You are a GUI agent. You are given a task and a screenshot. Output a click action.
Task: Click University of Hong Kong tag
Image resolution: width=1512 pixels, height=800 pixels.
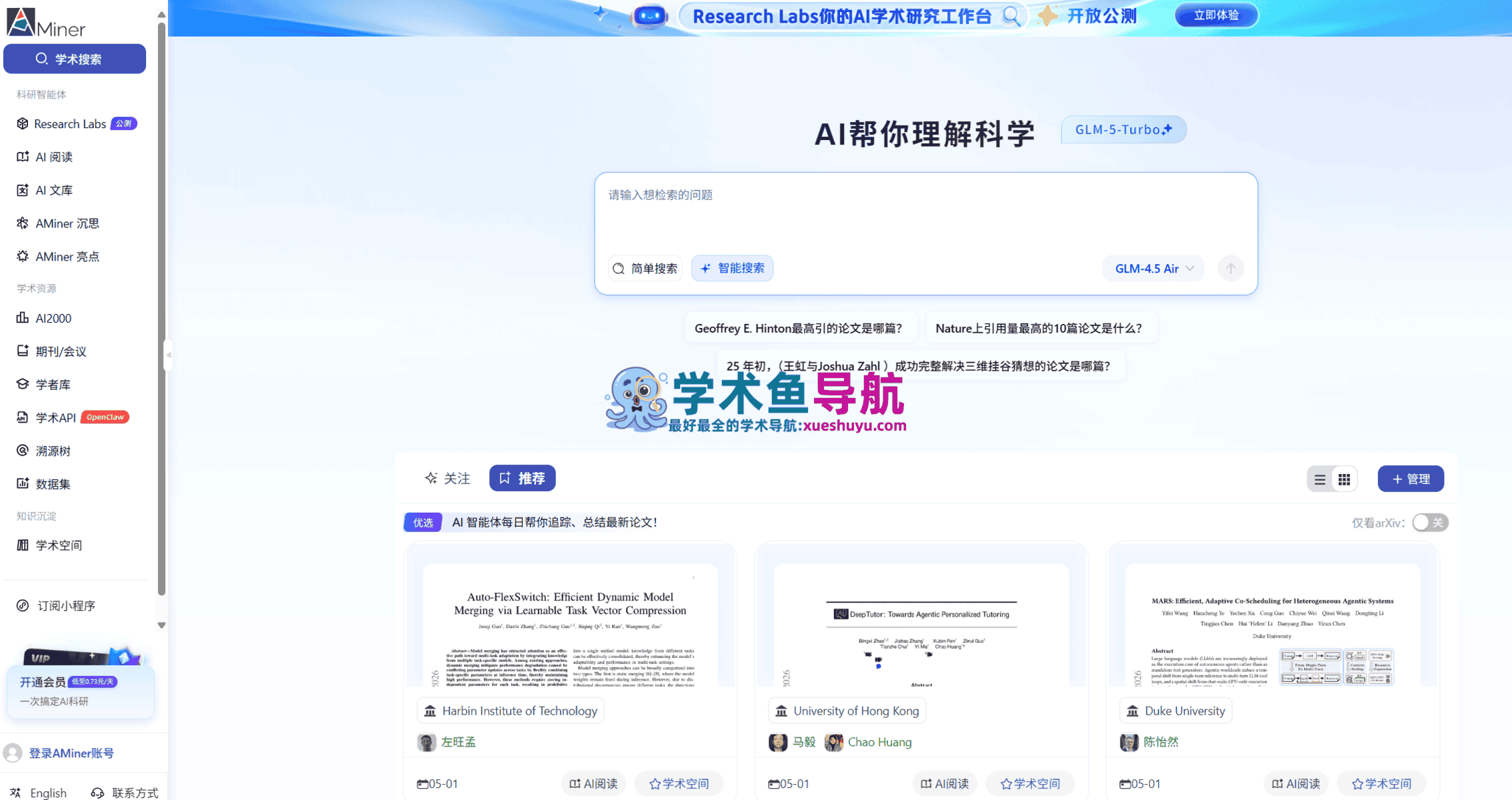[x=847, y=711]
